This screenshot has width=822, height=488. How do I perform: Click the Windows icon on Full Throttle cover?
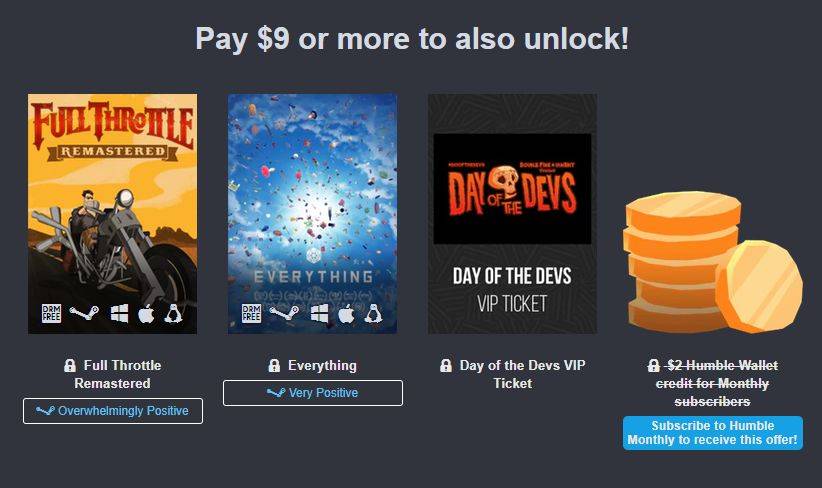(119, 313)
